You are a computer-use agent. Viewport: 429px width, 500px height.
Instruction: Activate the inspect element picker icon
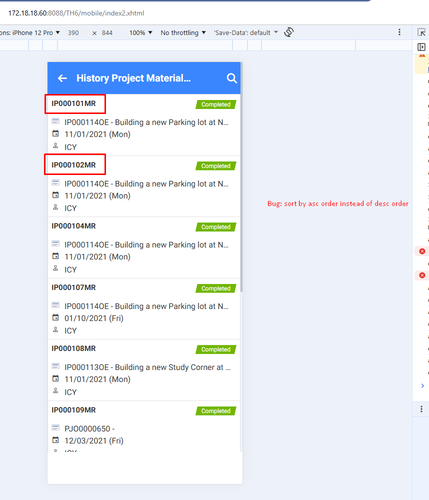tap(421, 32)
